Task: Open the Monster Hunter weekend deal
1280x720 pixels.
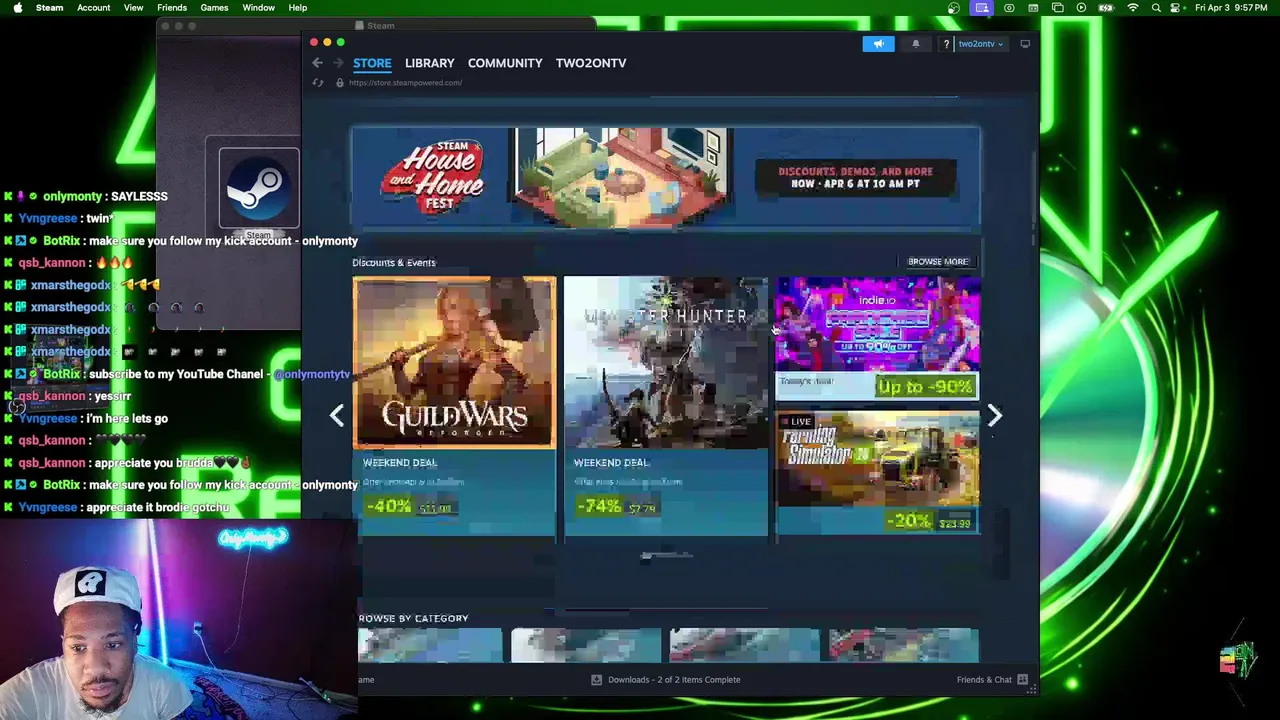Action: 666,406
